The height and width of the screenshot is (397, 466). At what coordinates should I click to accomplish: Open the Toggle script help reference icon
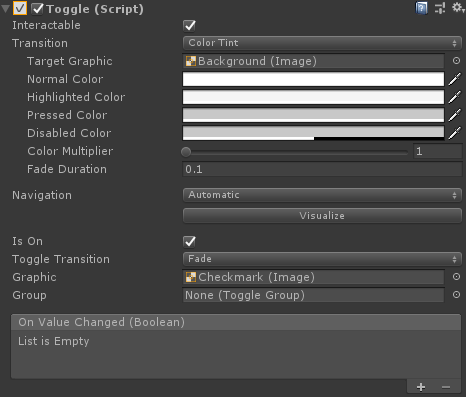[421, 8]
